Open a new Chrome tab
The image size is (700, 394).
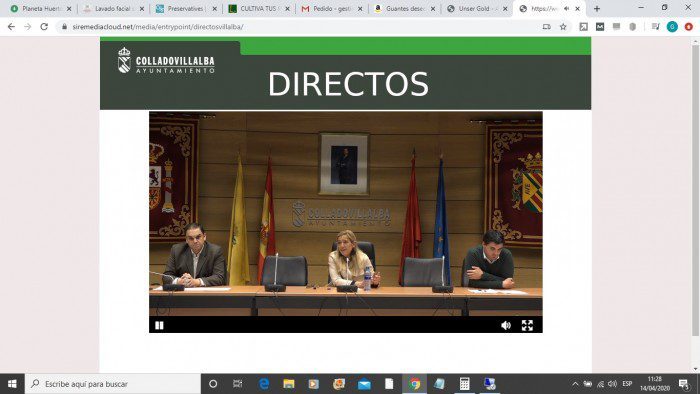tap(597, 8)
